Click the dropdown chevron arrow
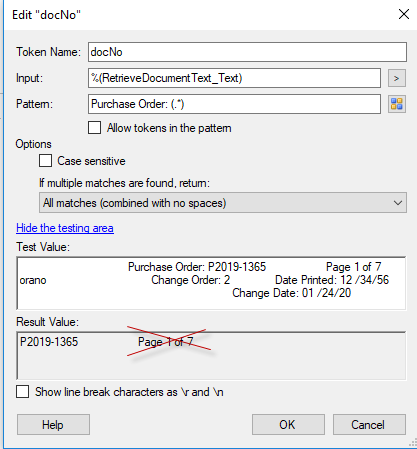Viewport: 417px width, 449px height. [397, 203]
